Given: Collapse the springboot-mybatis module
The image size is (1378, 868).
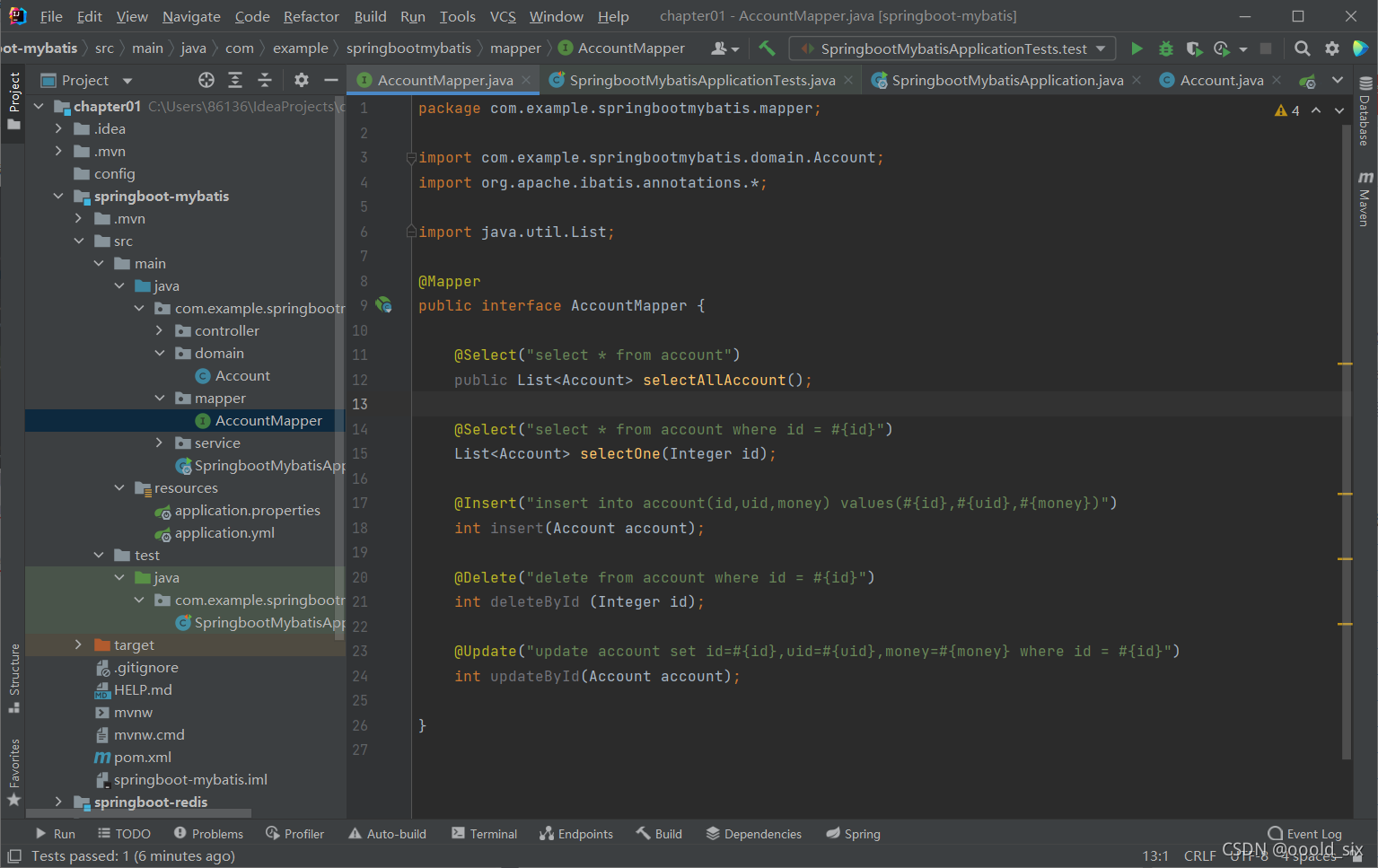Looking at the screenshot, I should tap(58, 196).
